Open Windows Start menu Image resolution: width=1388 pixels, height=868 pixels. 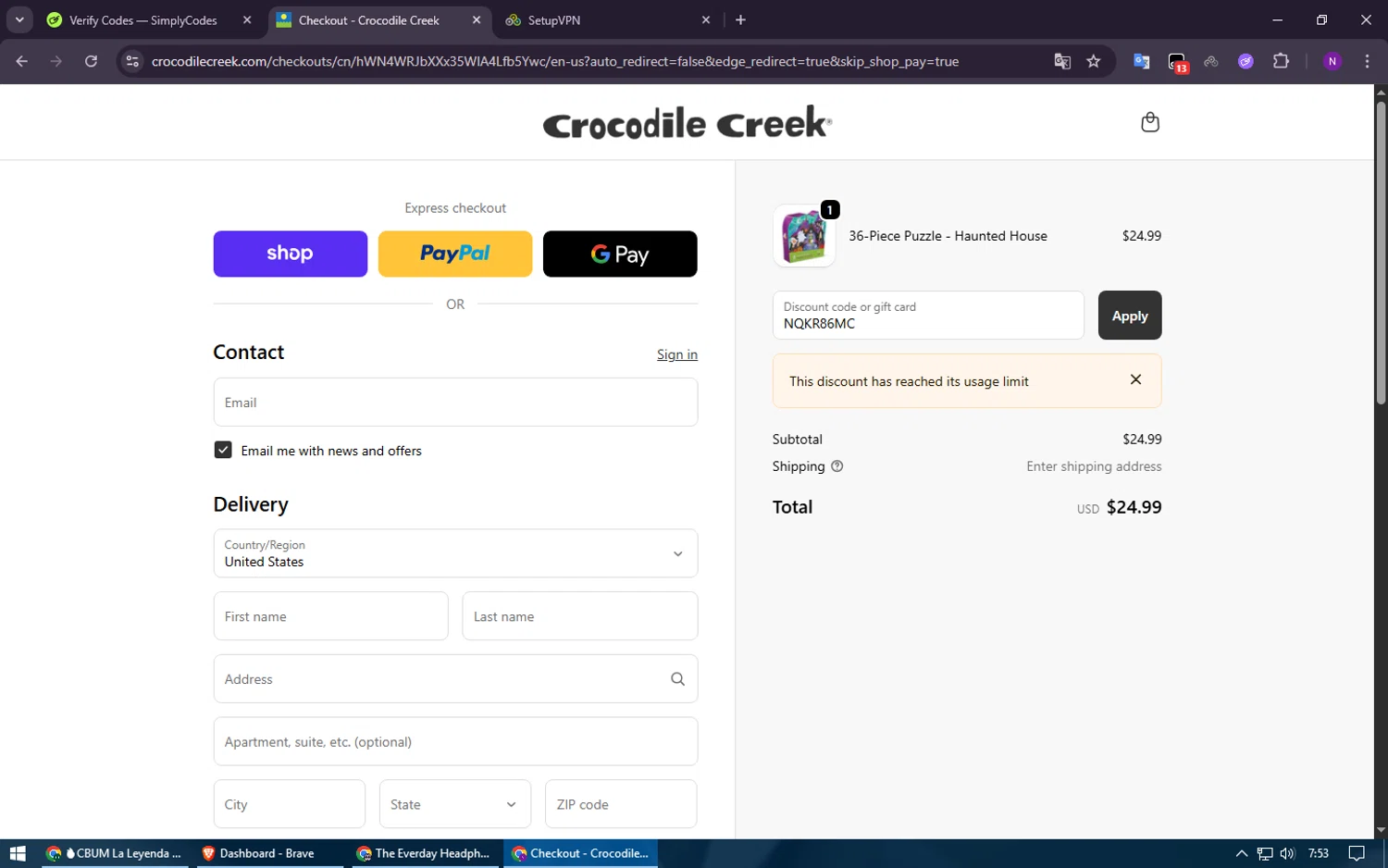click(x=17, y=853)
